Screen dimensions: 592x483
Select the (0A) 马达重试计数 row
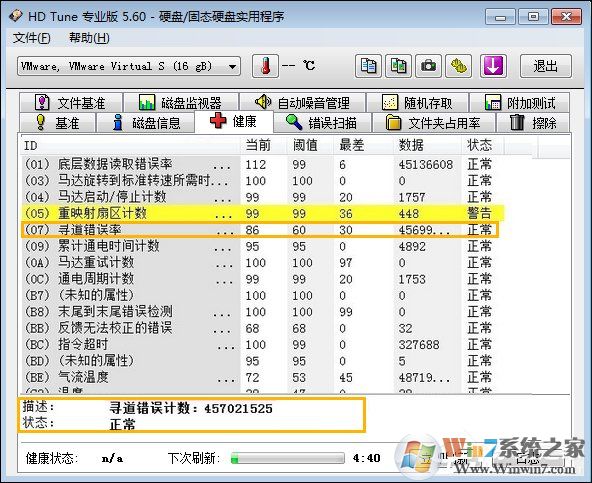coord(262,262)
